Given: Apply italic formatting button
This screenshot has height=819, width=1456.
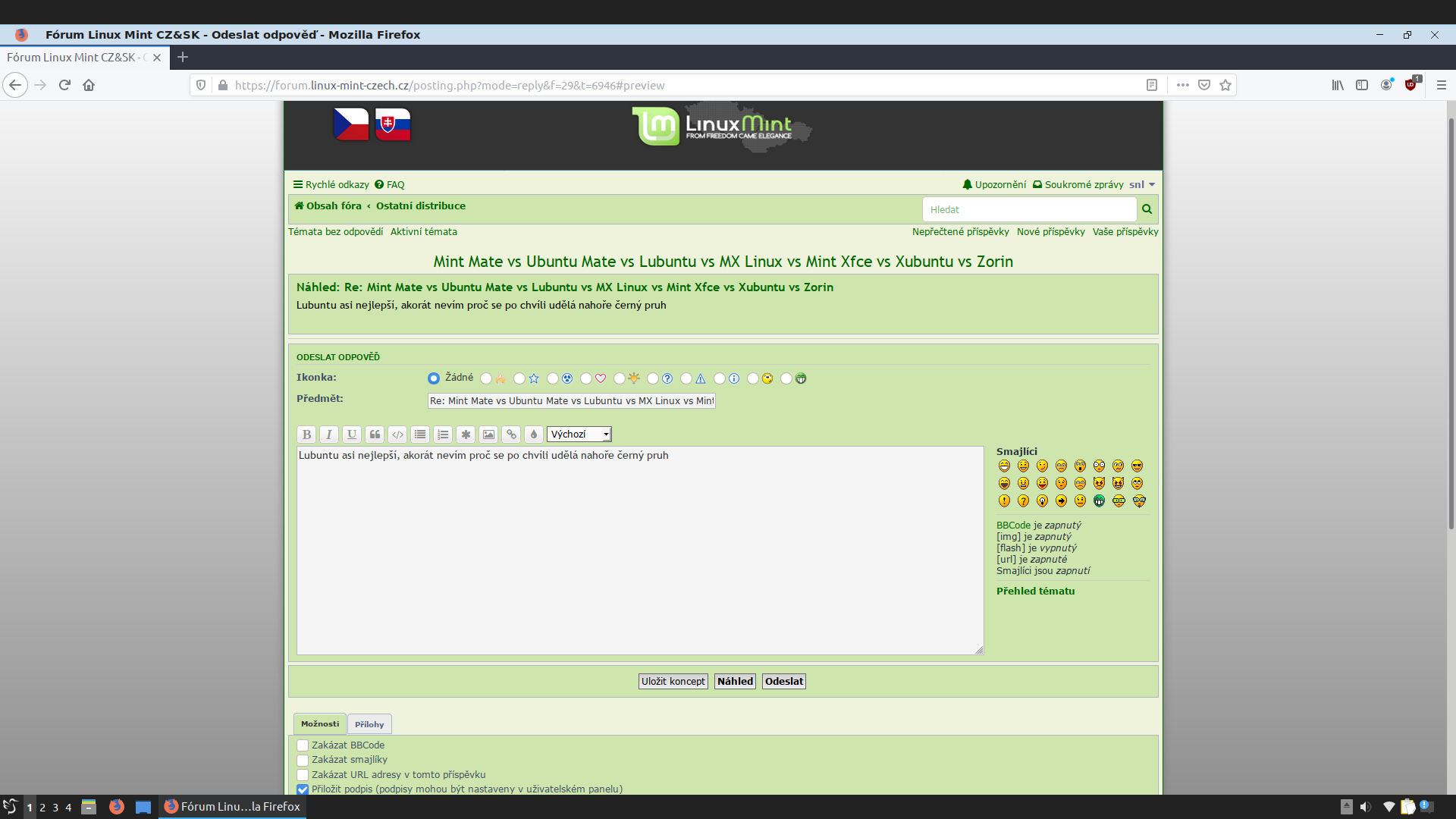Looking at the screenshot, I should tap(329, 435).
